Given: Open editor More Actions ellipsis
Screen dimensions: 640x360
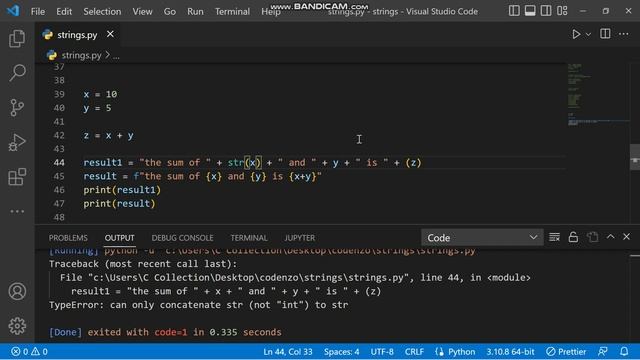Looking at the screenshot, I should tap(623, 34).
